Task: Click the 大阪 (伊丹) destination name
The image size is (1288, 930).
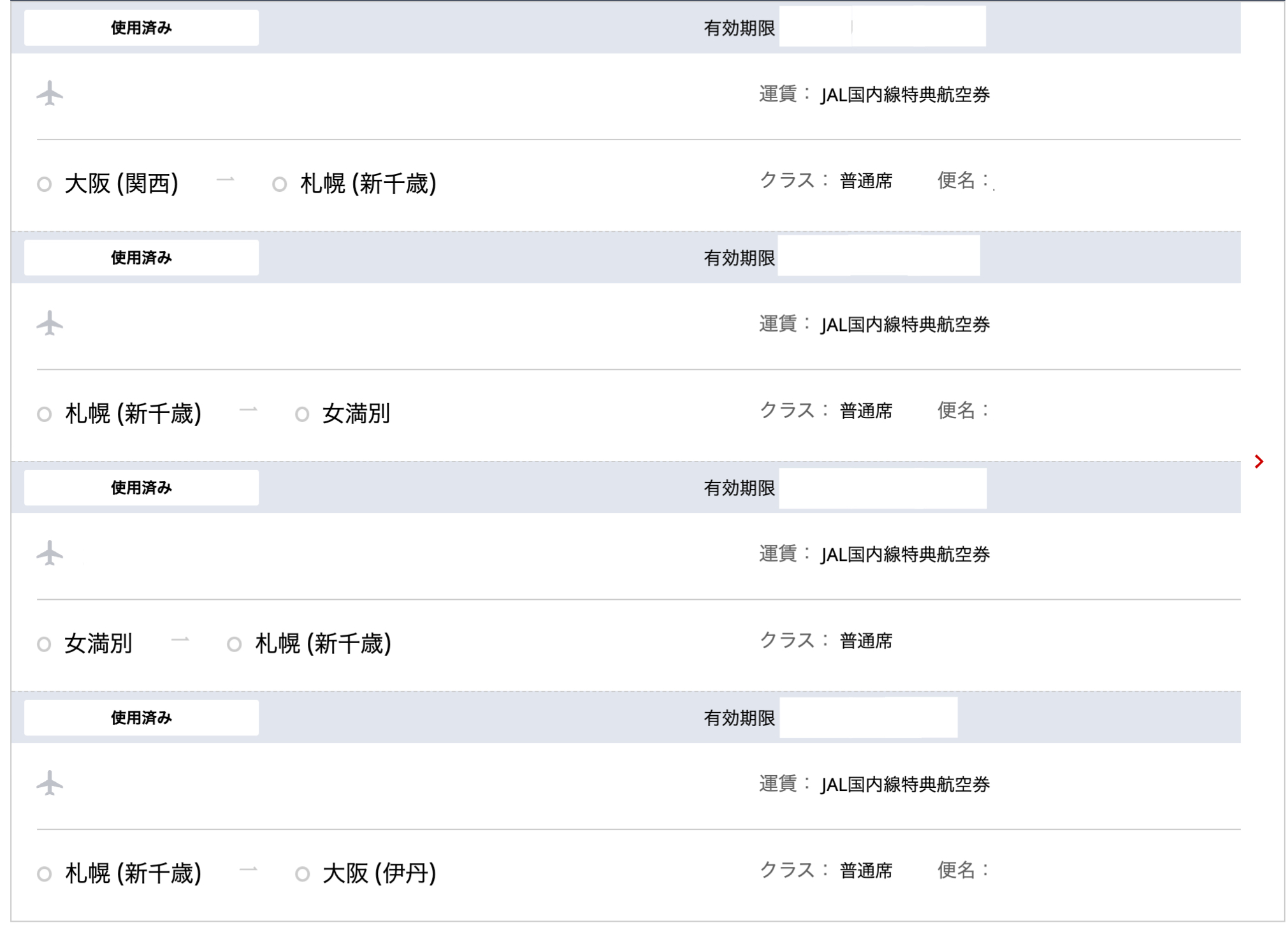Action: (379, 873)
